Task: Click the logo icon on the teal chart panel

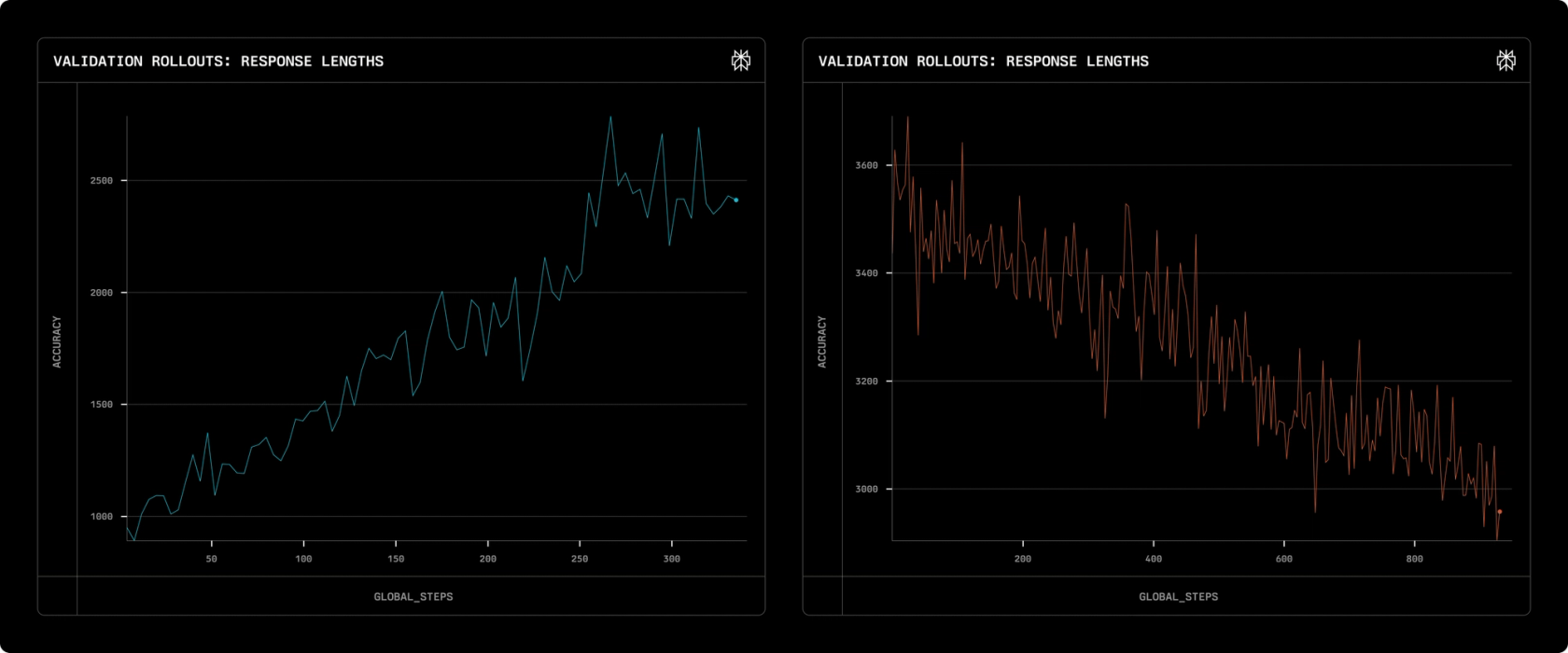Action: [x=740, y=61]
